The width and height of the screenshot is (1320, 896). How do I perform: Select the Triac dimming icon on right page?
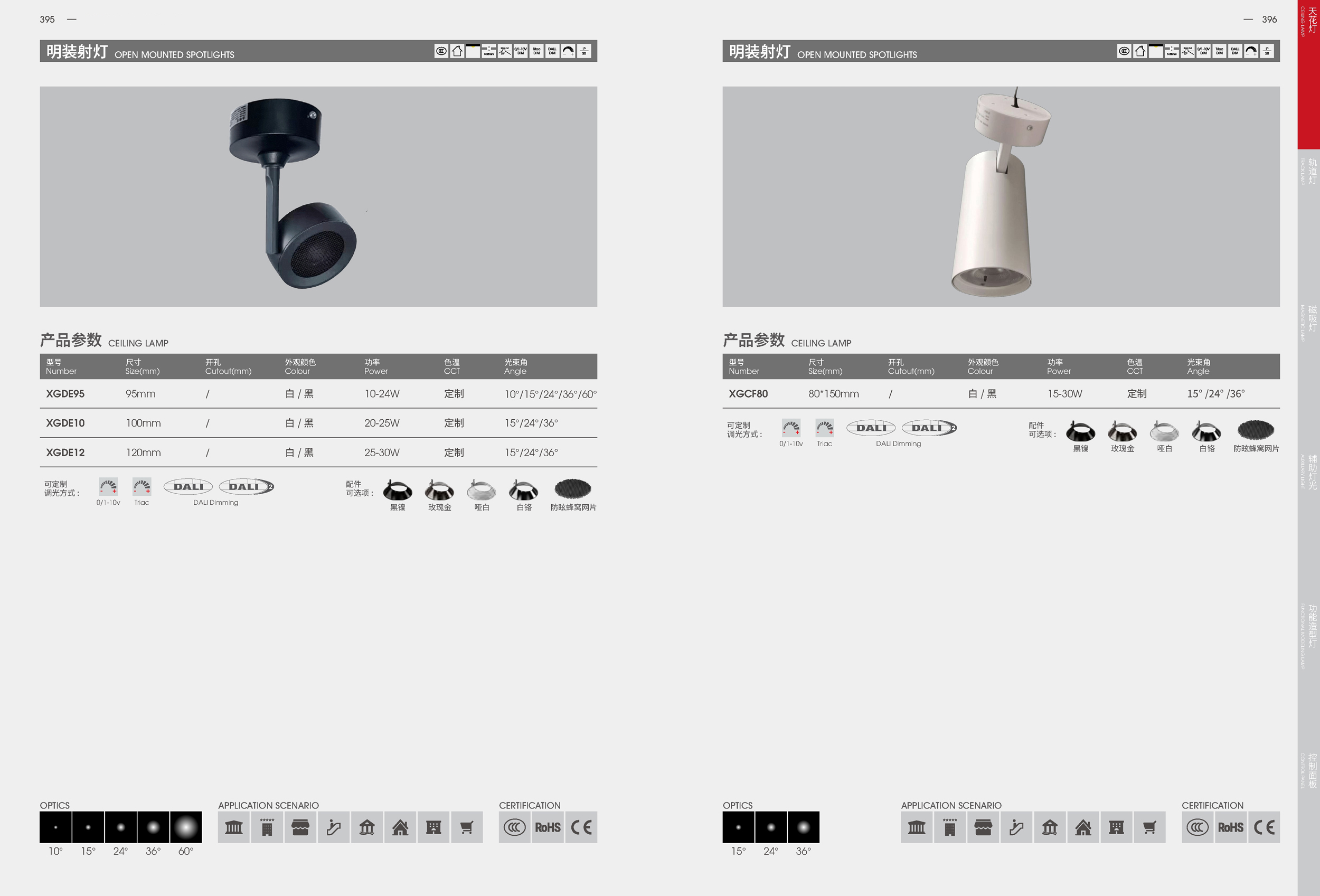(824, 428)
